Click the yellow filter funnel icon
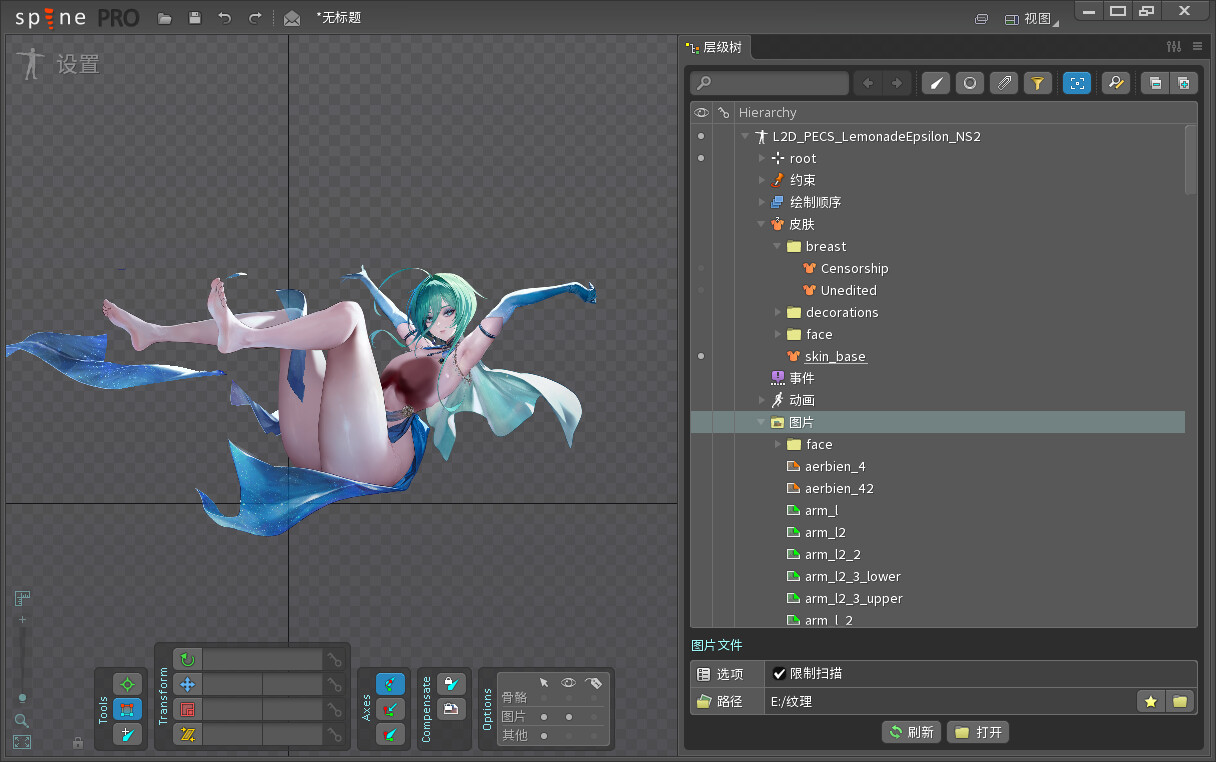 click(1038, 84)
